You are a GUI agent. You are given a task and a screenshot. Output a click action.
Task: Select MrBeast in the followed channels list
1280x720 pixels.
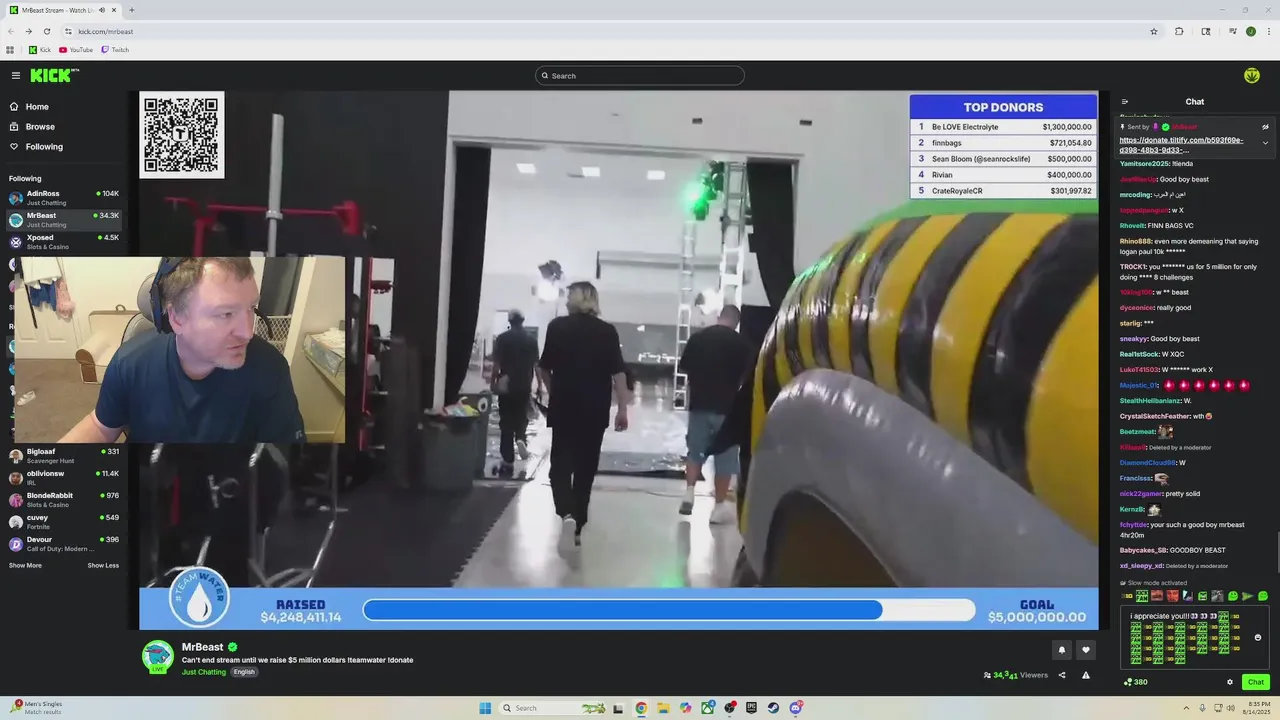pos(64,219)
